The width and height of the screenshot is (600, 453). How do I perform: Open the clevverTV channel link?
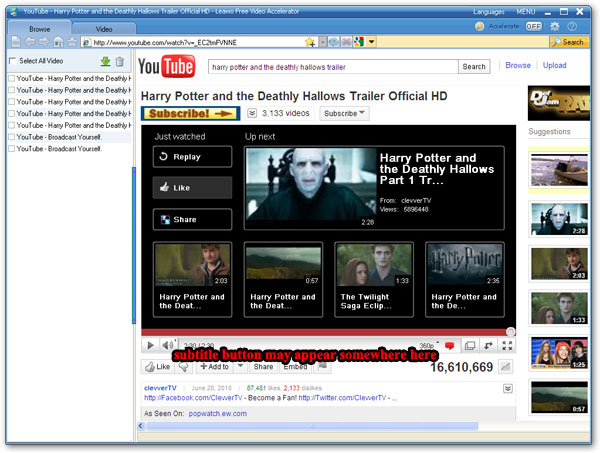point(160,388)
